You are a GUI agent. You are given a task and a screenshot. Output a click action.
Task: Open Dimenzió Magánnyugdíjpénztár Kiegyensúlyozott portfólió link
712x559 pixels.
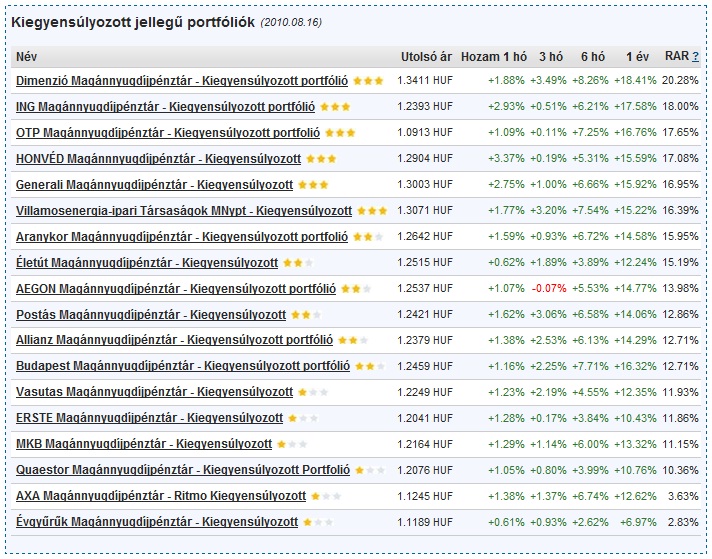182,81
